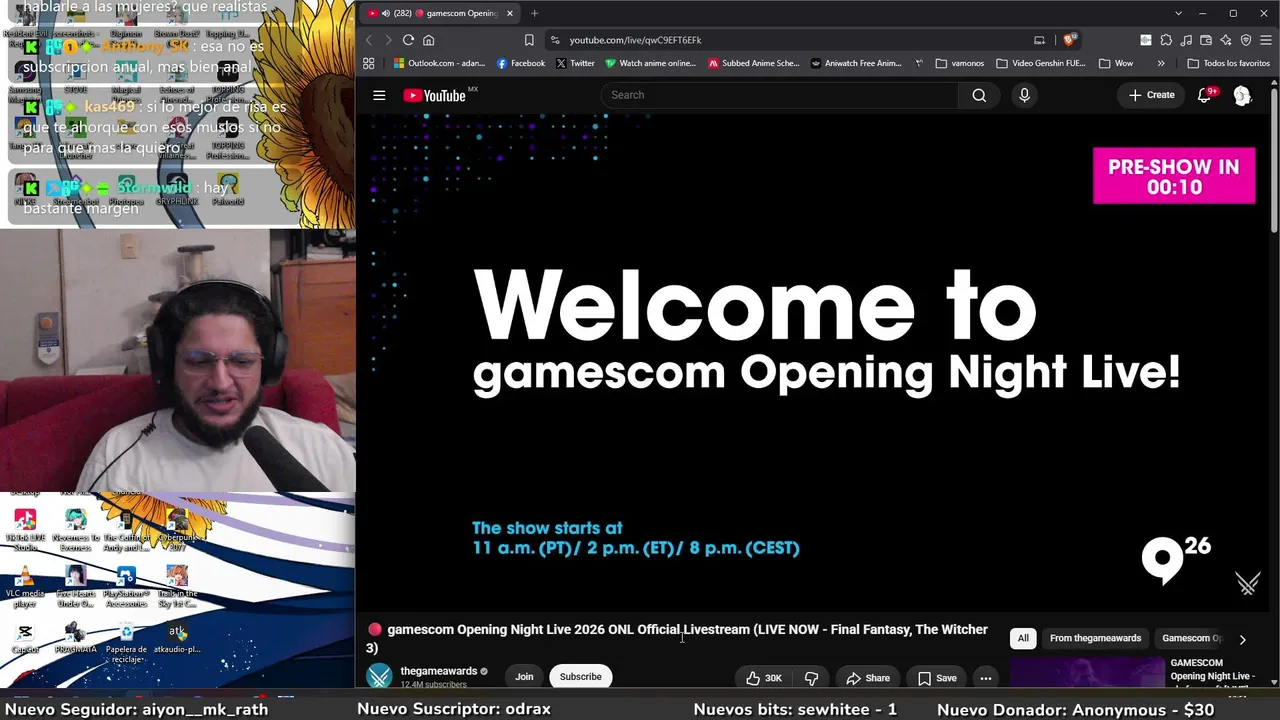Subscribe to thegameawards channel
Viewport: 1280px width, 720px height.
pyautogui.click(x=581, y=677)
